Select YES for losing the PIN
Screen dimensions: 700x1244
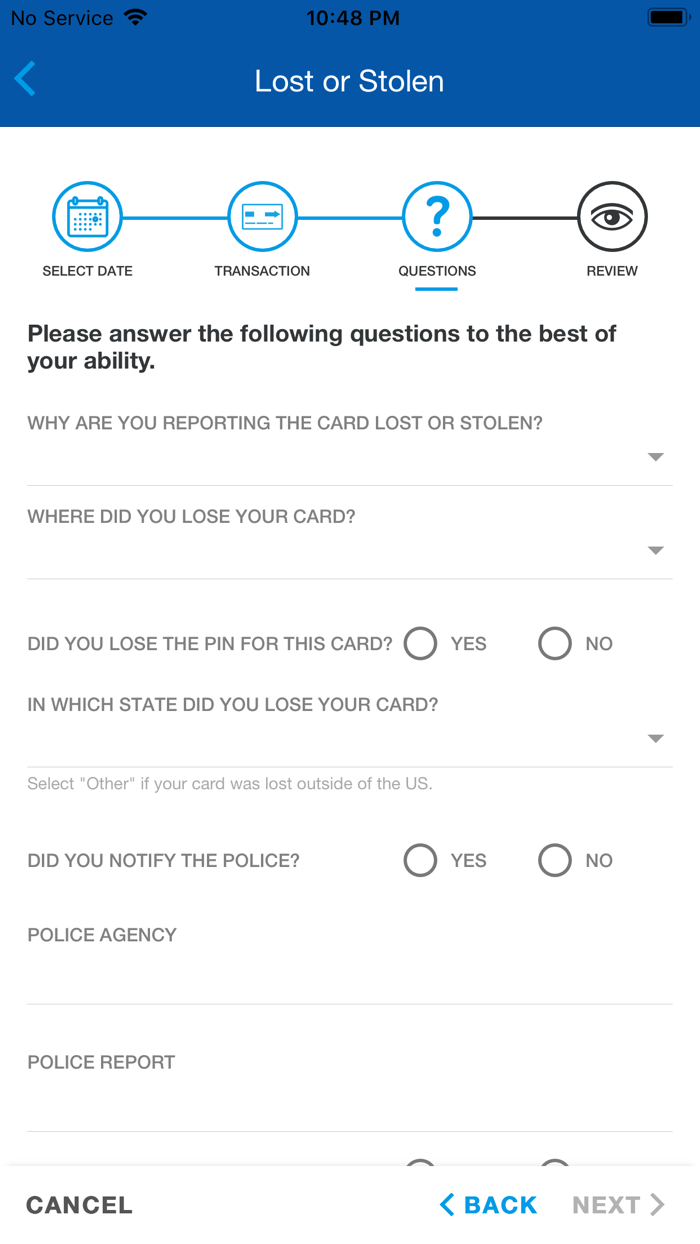pyautogui.click(x=420, y=643)
